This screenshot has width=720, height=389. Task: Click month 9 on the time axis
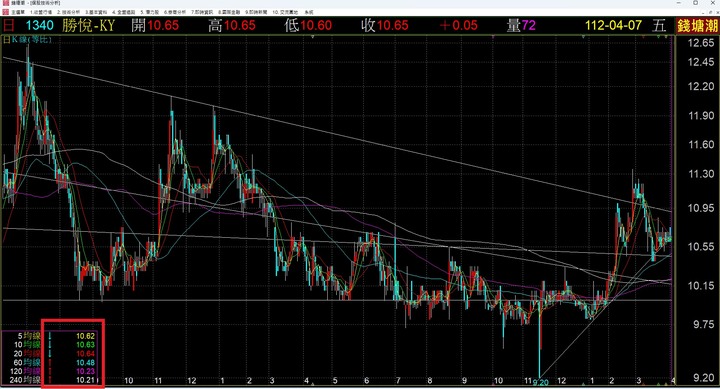pos(465,381)
